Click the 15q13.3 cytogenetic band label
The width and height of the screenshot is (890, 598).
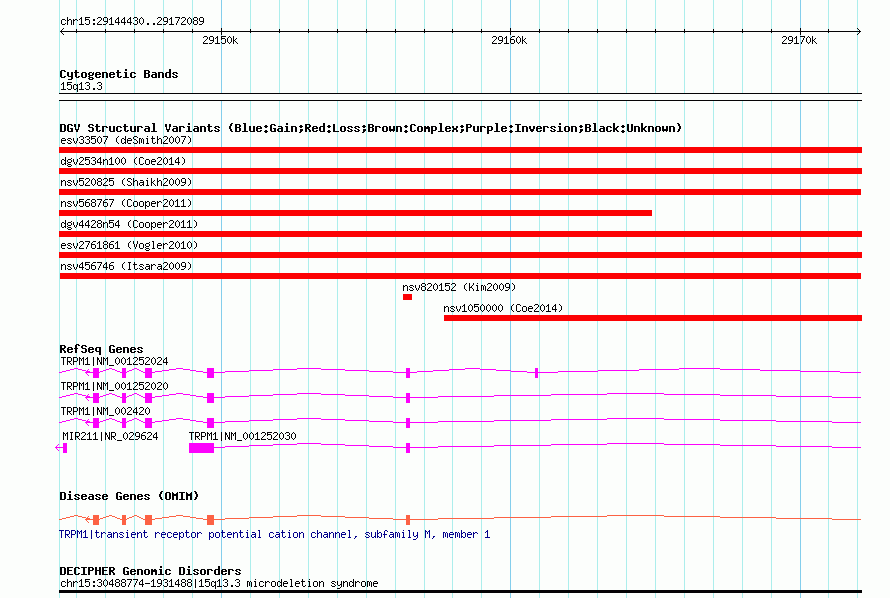click(81, 86)
